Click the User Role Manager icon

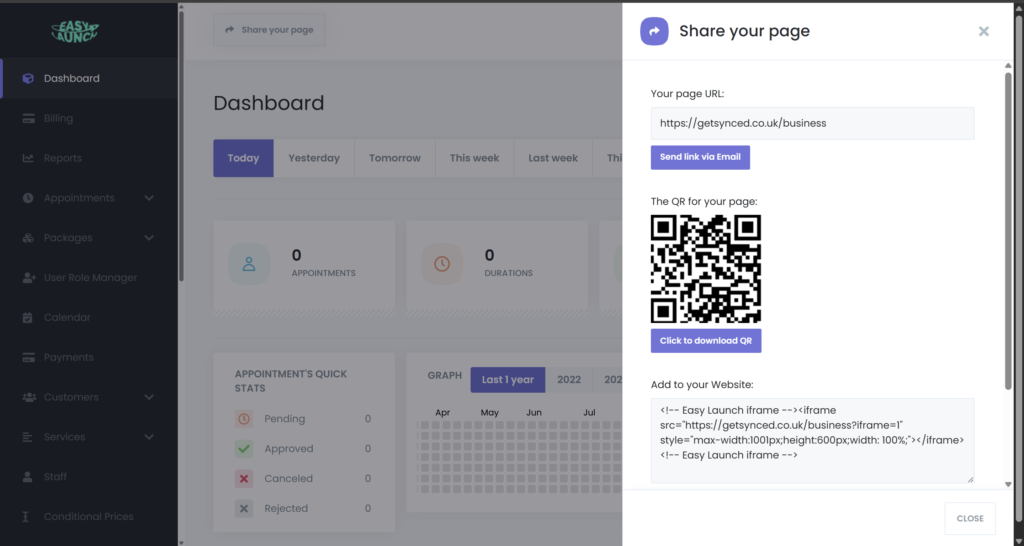tap(28, 277)
